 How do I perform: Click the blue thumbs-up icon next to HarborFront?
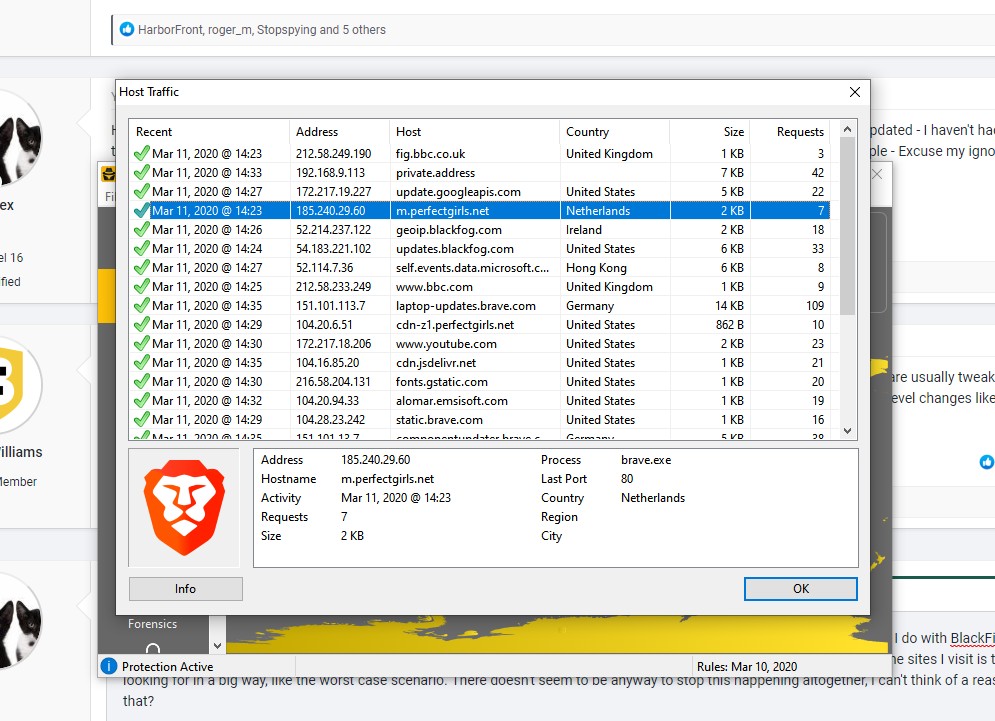[127, 29]
